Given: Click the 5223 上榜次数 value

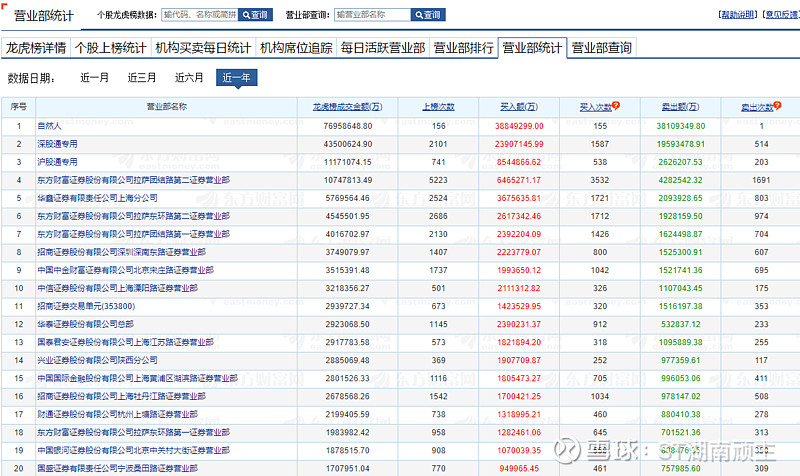Looking at the screenshot, I should pyautogui.click(x=438, y=180).
